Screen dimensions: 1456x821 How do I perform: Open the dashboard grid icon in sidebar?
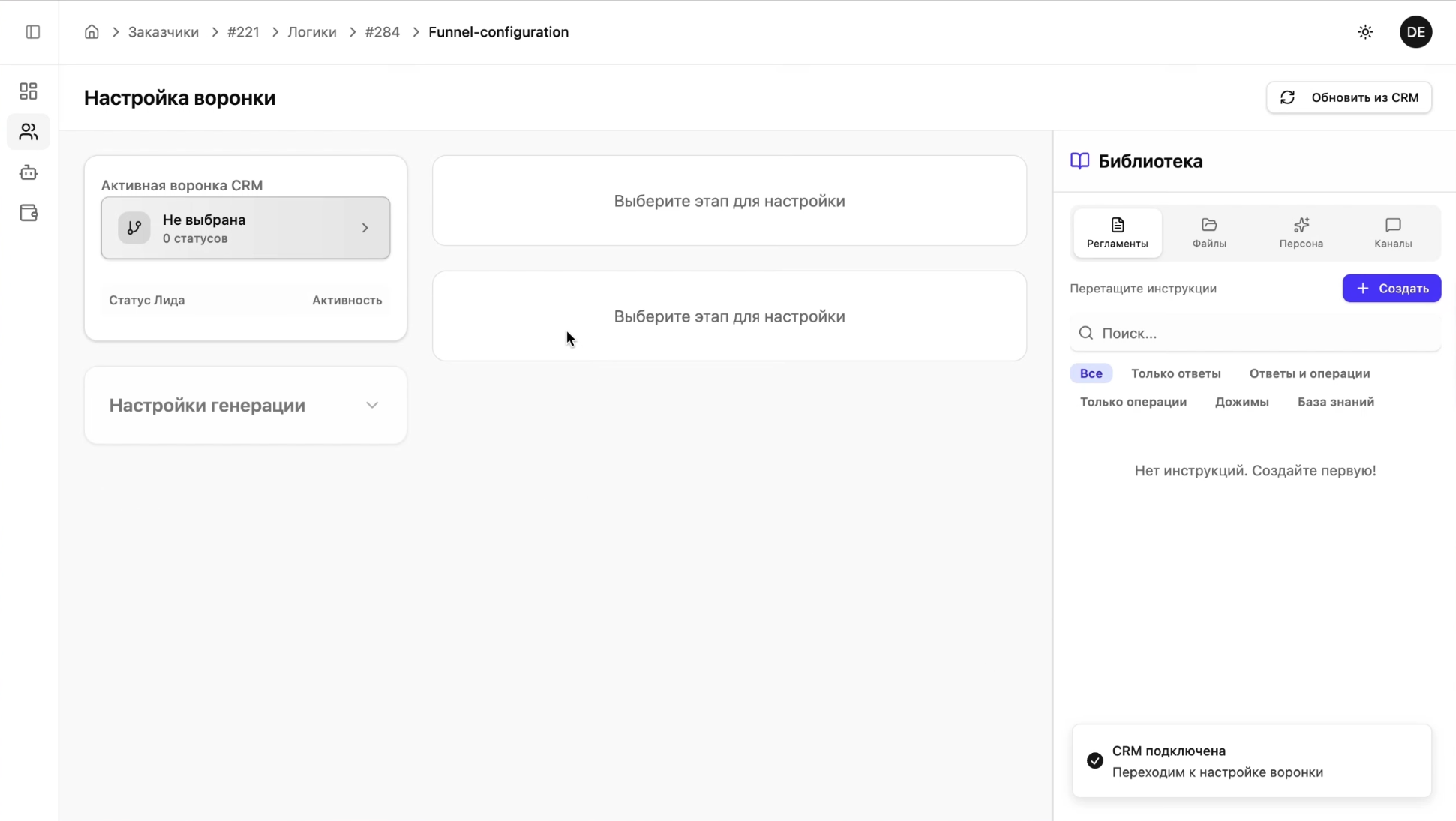pyautogui.click(x=29, y=91)
